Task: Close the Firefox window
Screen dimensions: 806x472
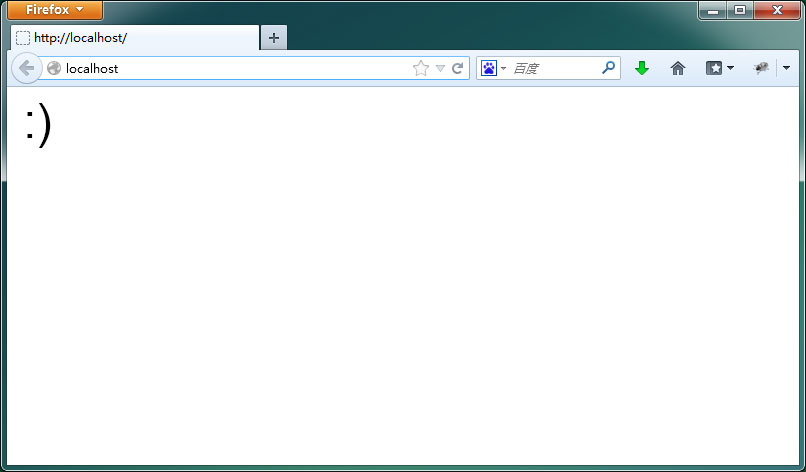Action: click(x=777, y=10)
